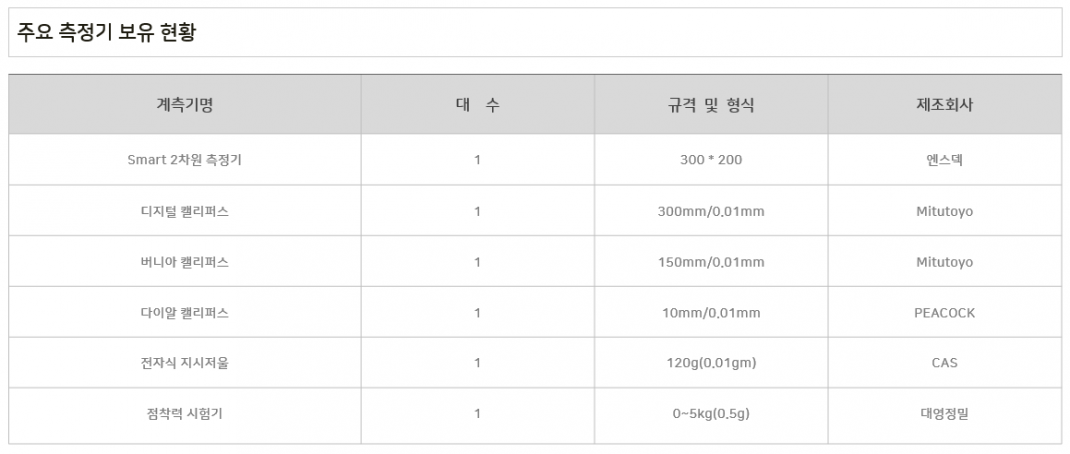
Task: Select the 150mm/0.01mm specification cell
Action: click(x=711, y=262)
